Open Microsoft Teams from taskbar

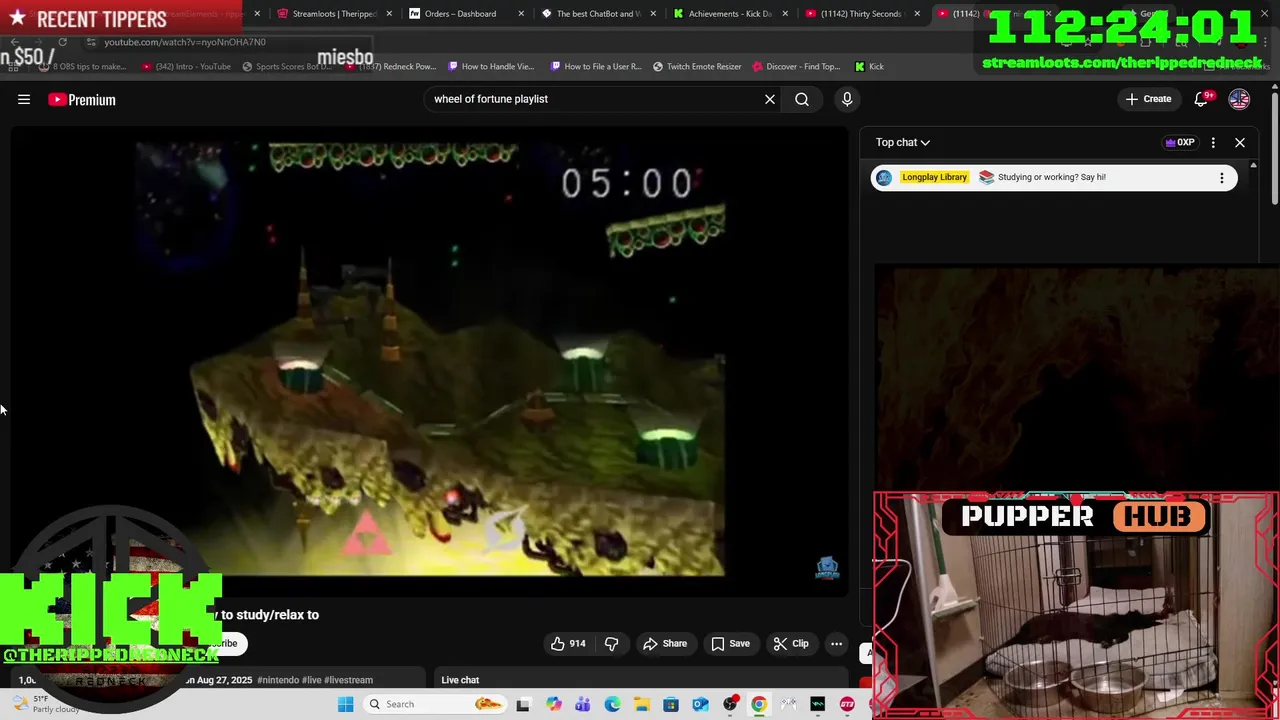(583, 704)
